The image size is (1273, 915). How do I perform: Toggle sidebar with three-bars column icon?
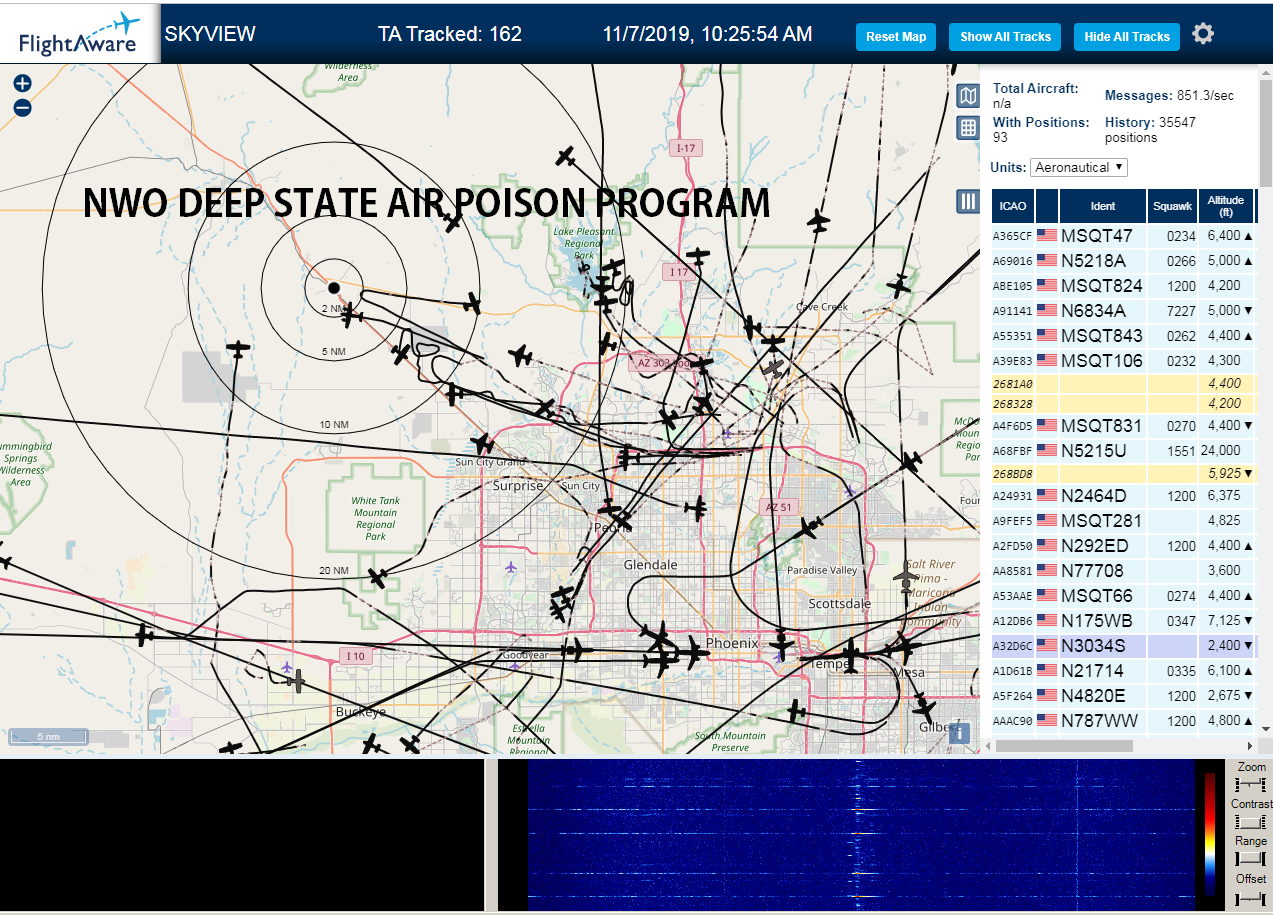968,201
